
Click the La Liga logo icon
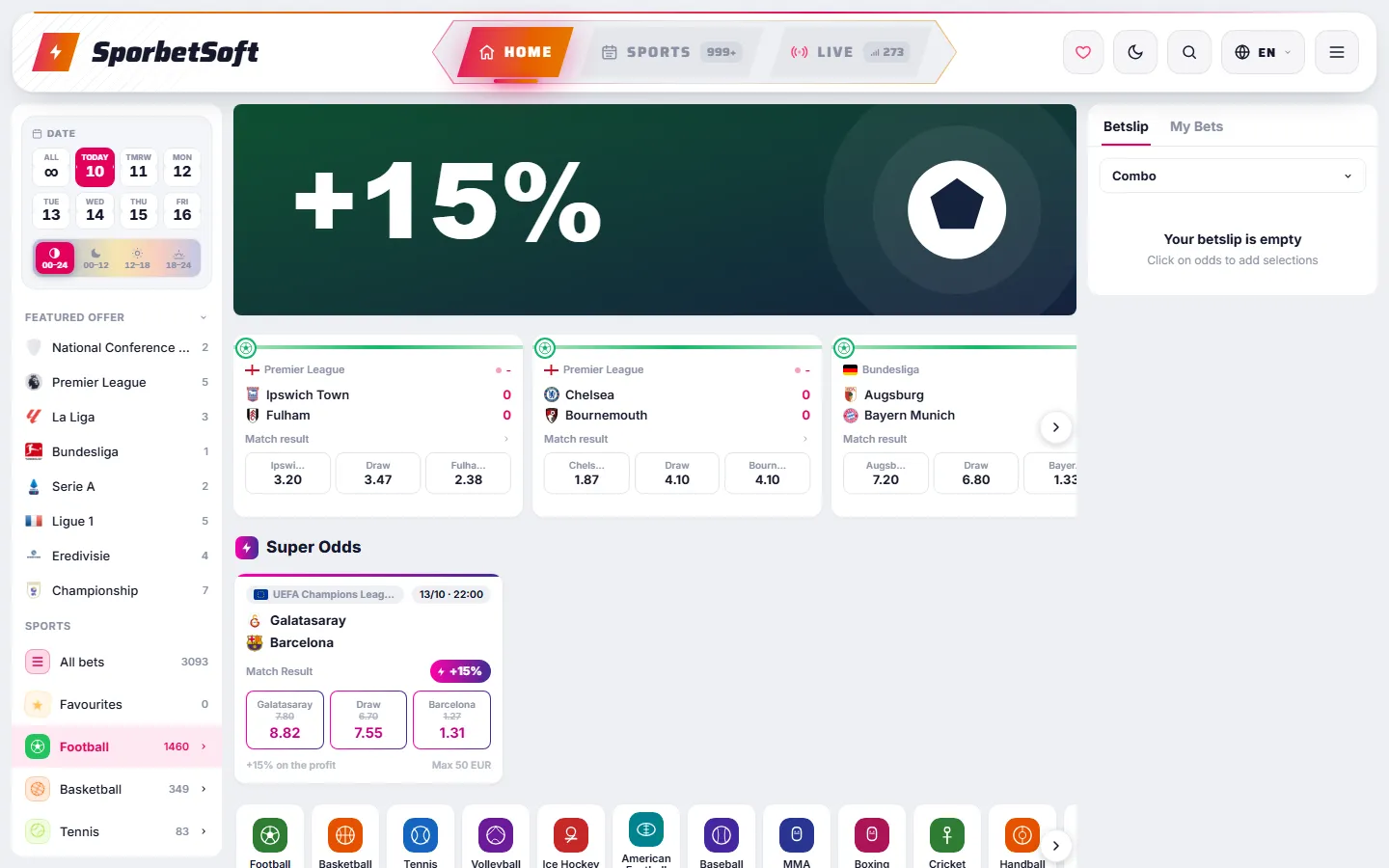tap(34, 417)
